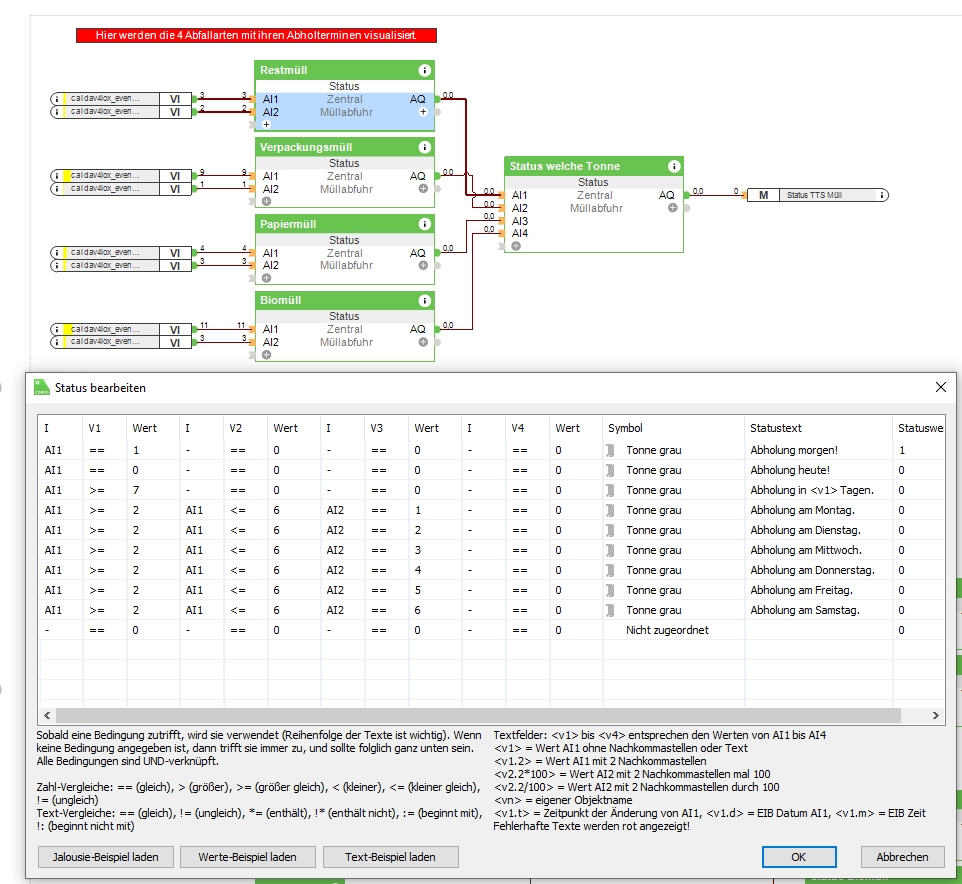Click info icon of first Biomüll caldav4lox input
962x884 pixels.
click(57, 329)
